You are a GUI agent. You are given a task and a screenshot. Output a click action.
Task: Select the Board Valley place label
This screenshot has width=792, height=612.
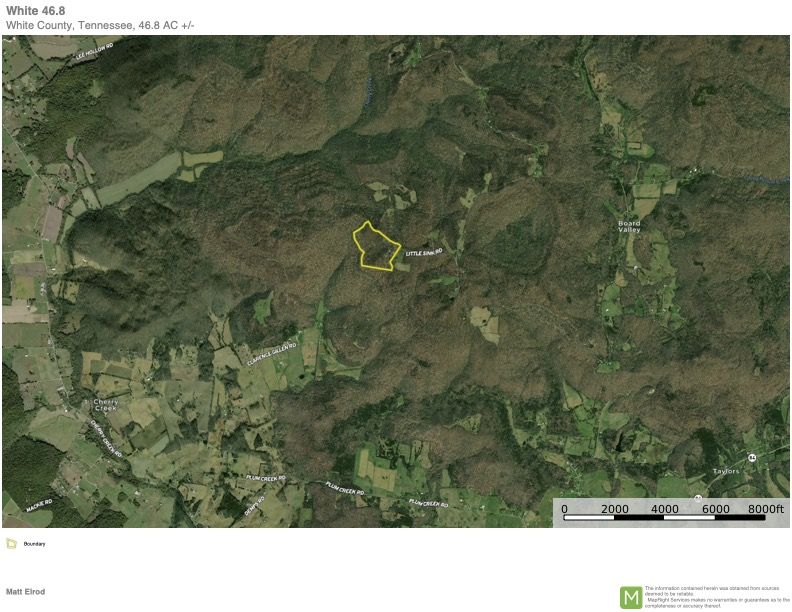click(x=629, y=226)
